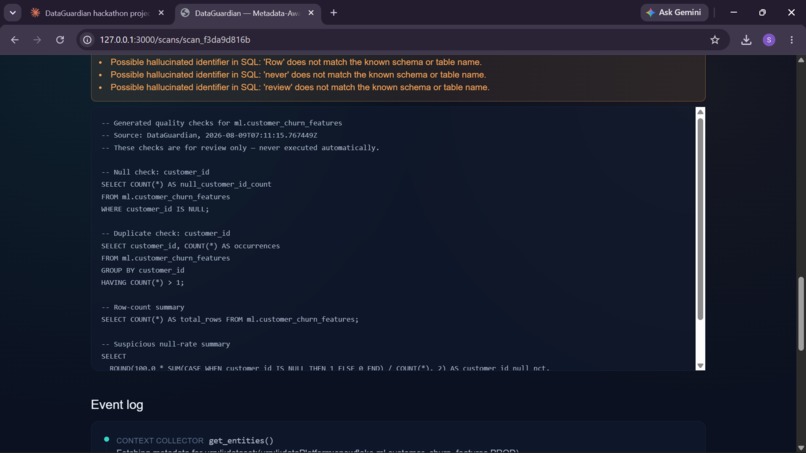Viewport: 806px width, 453px height.
Task: Click the Generated quality checks comment line
Action: tap(222, 123)
